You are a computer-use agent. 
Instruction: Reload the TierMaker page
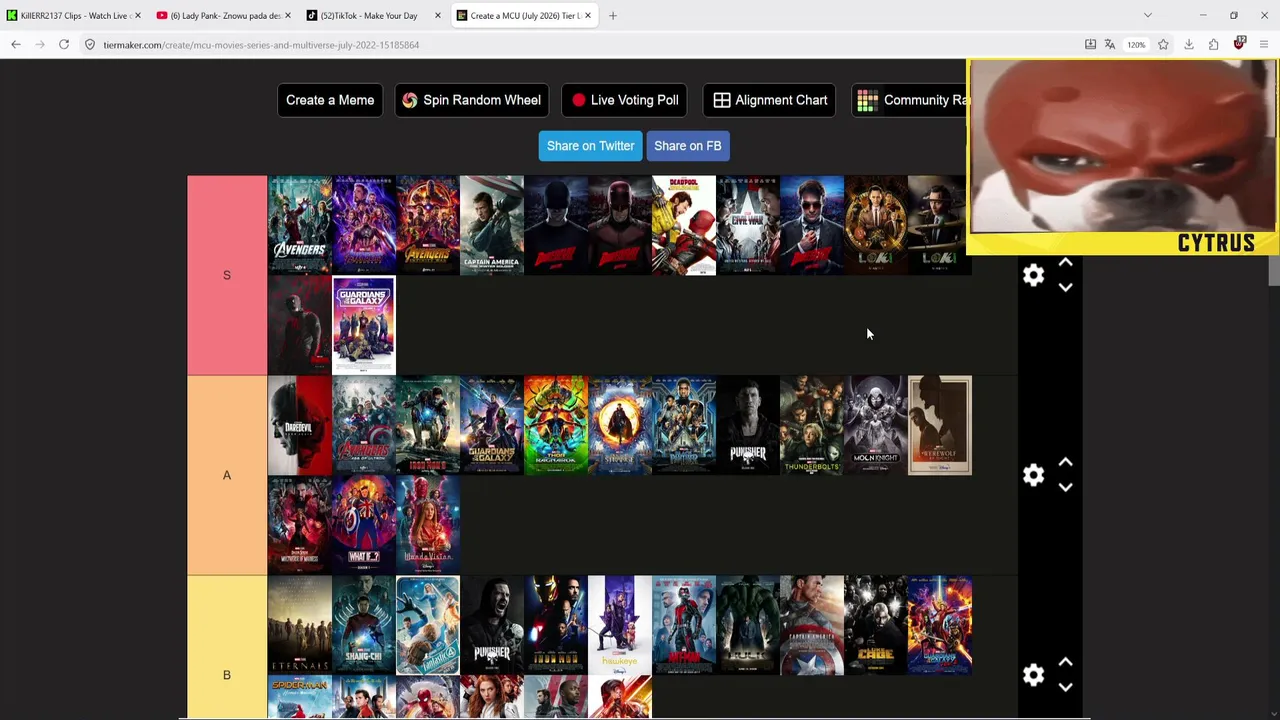64,44
